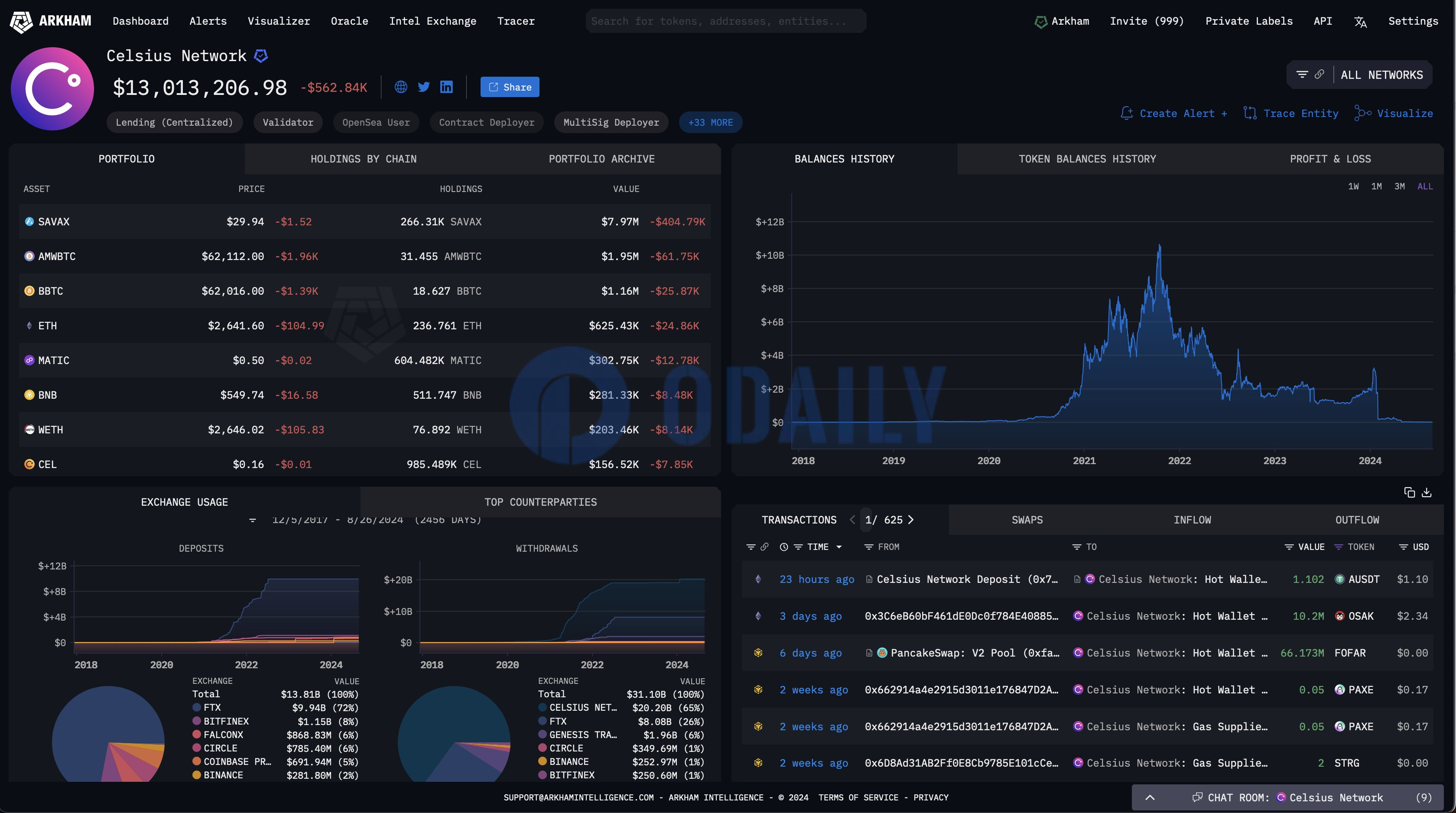Click the BITFINEX color swatch in deposits legend
This screenshot has height=813, width=1456.
pos(197,721)
